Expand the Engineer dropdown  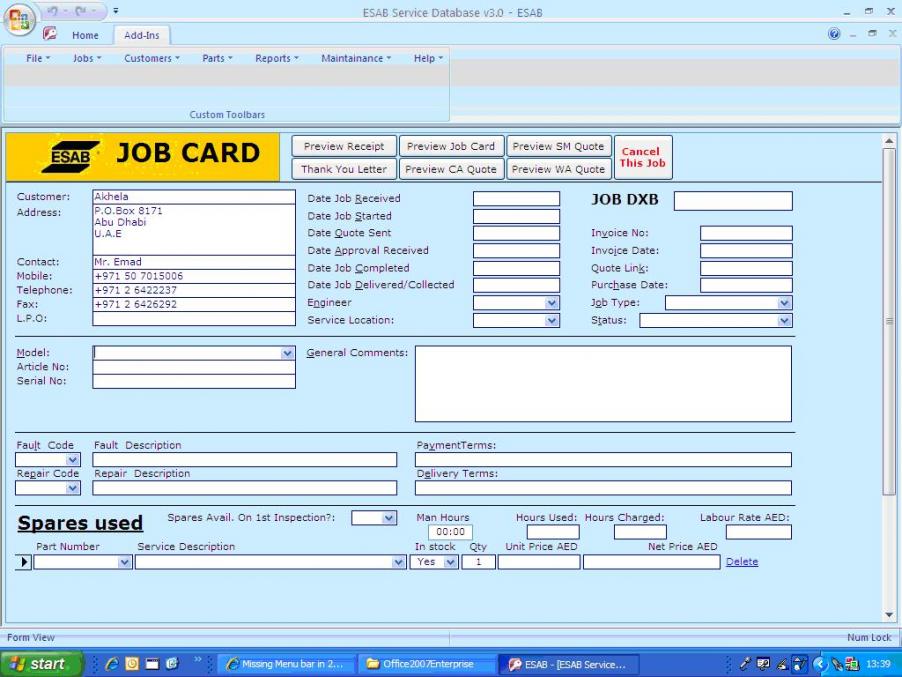point(552,303)
